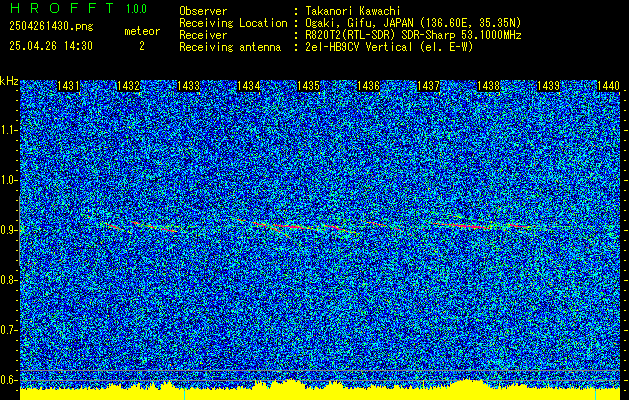Click time marker 1431
The width and height of the screenshot is (629, 400).
click(x=68, y=86)
